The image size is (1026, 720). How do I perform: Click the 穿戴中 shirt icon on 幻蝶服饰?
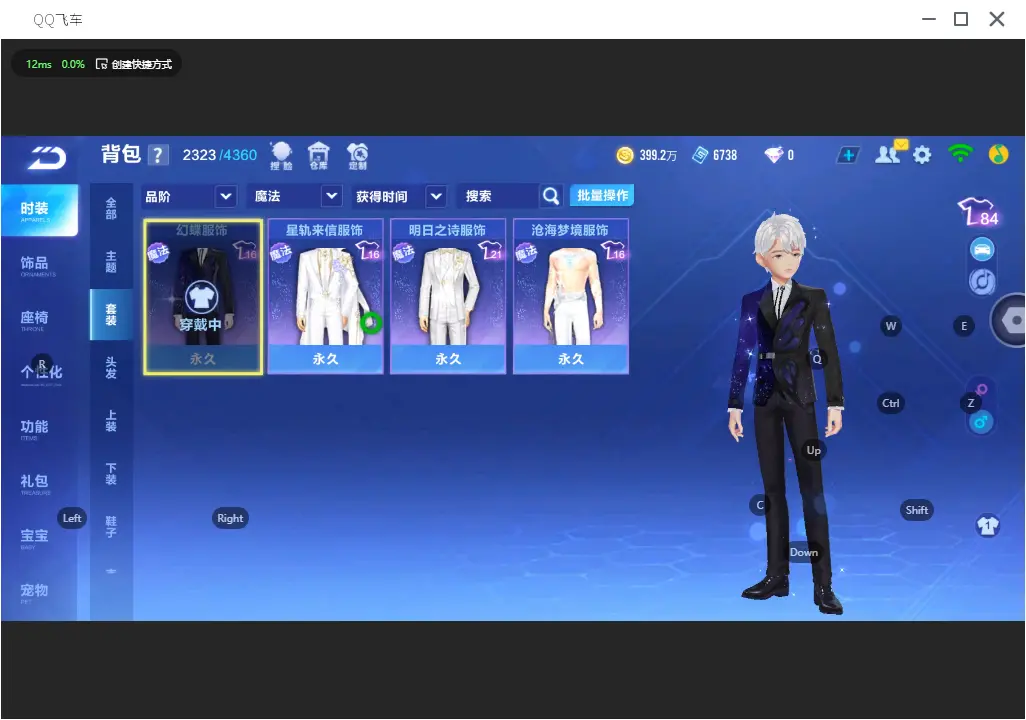point(202,298)
